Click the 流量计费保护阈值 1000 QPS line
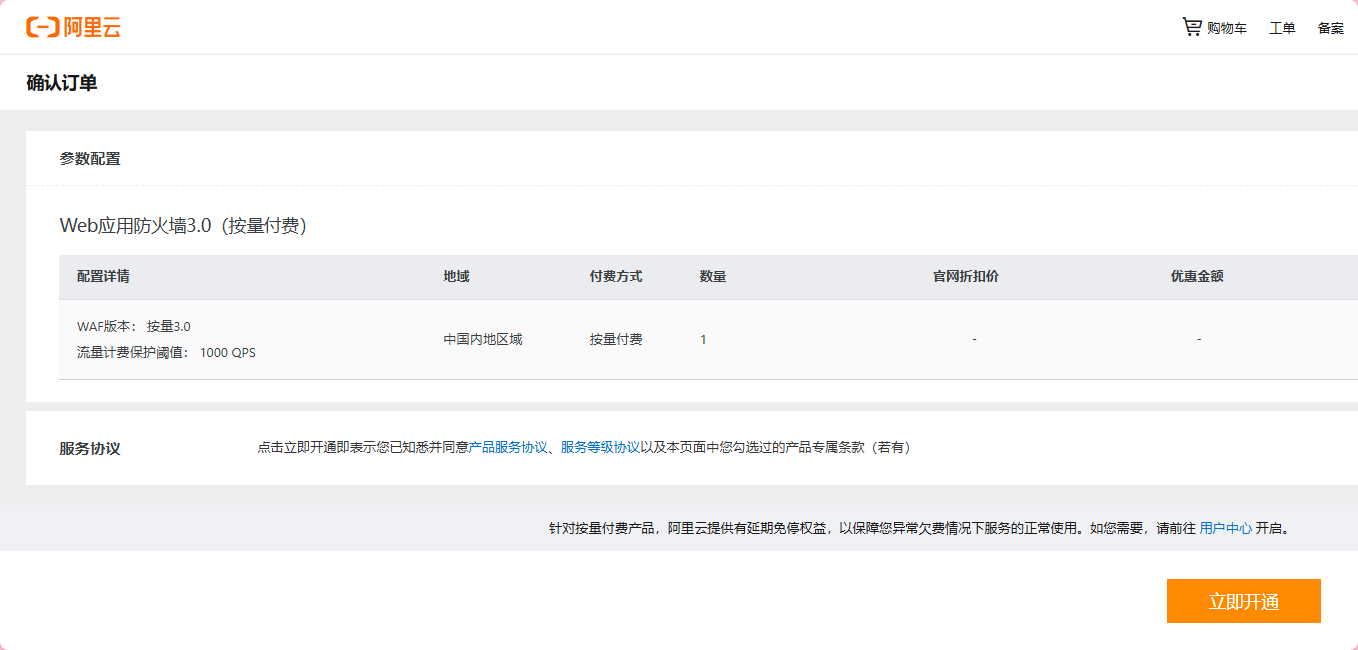 (166, 352)
